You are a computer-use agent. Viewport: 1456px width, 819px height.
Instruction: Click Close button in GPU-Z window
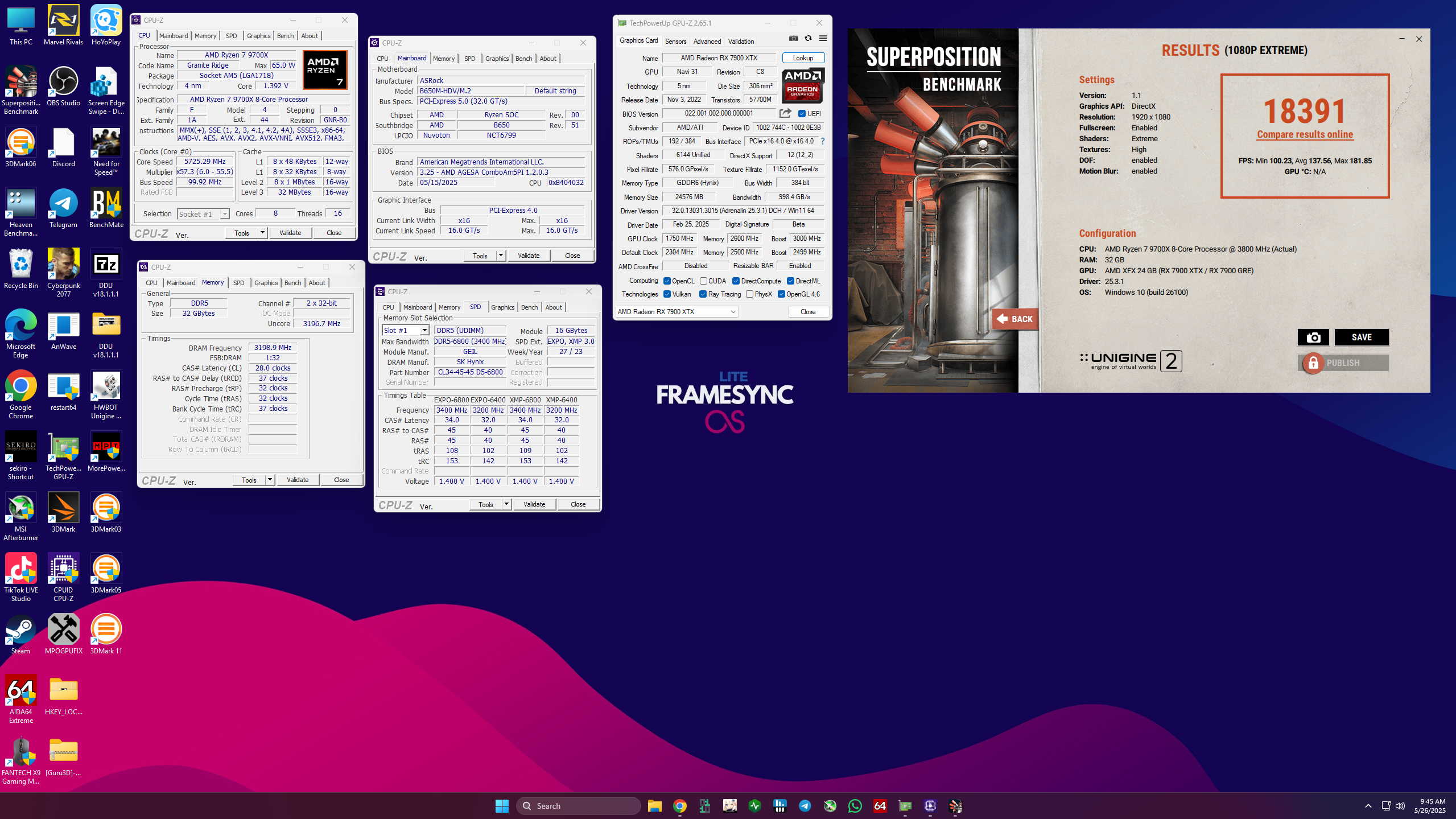(808, 312)
